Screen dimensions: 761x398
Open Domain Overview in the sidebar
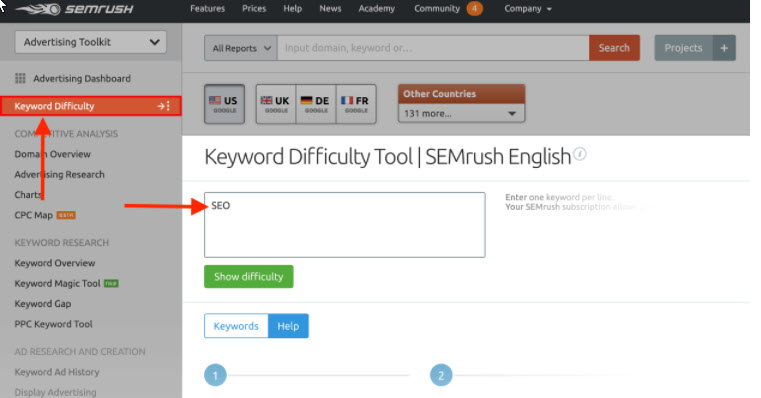52,154
